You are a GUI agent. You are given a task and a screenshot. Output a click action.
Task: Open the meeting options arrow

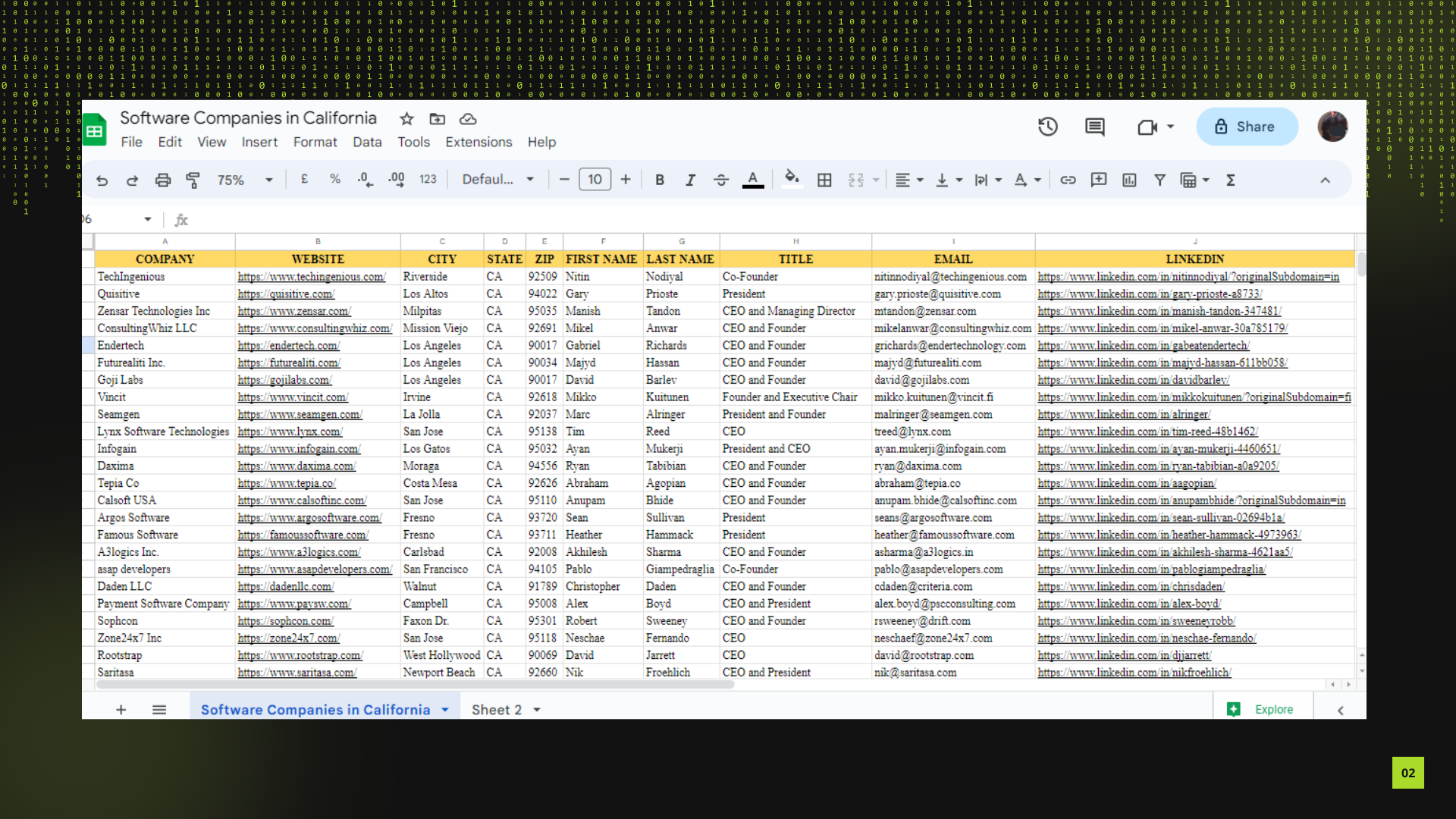(x=1171, y=127)
